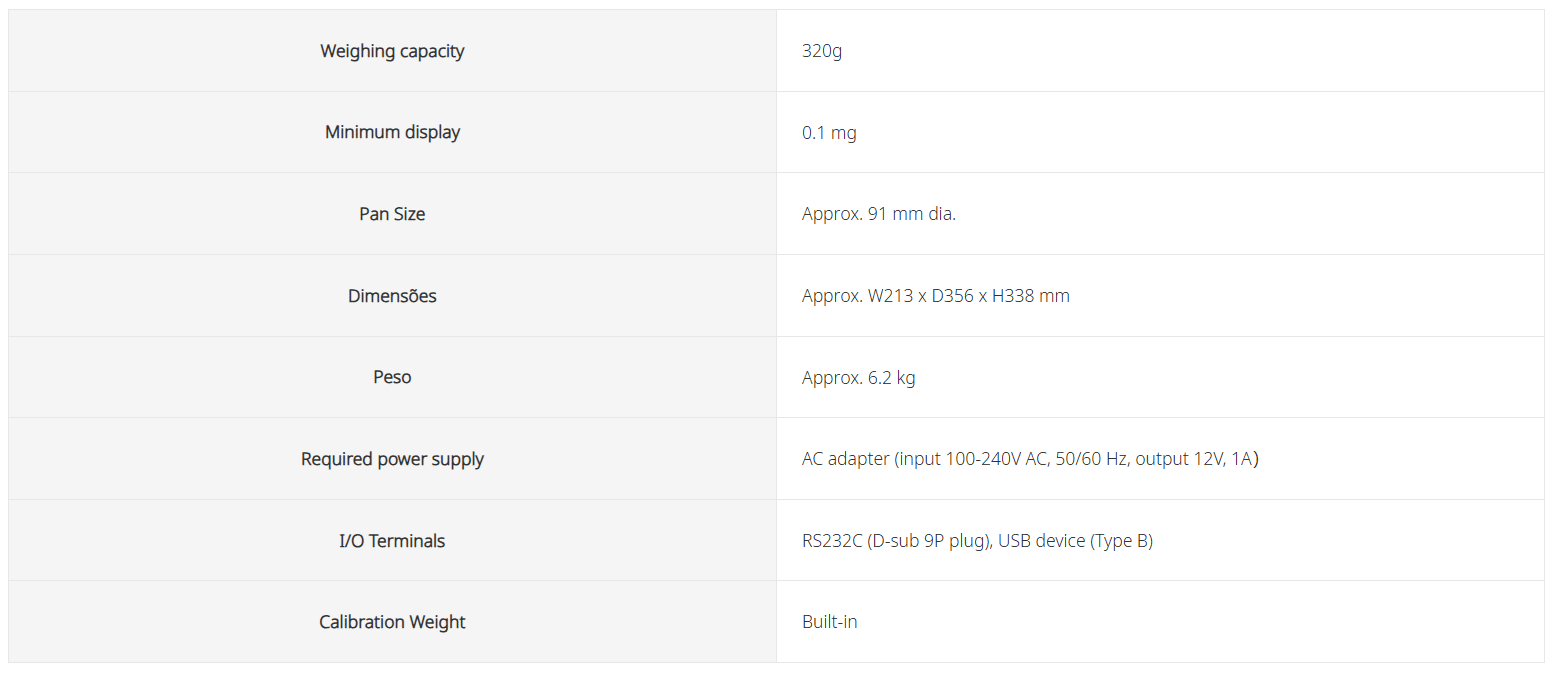The width and height of the screenshot is (1556, 674).
Task: Click the Dimensões label cell
Action: click(392, 296)
